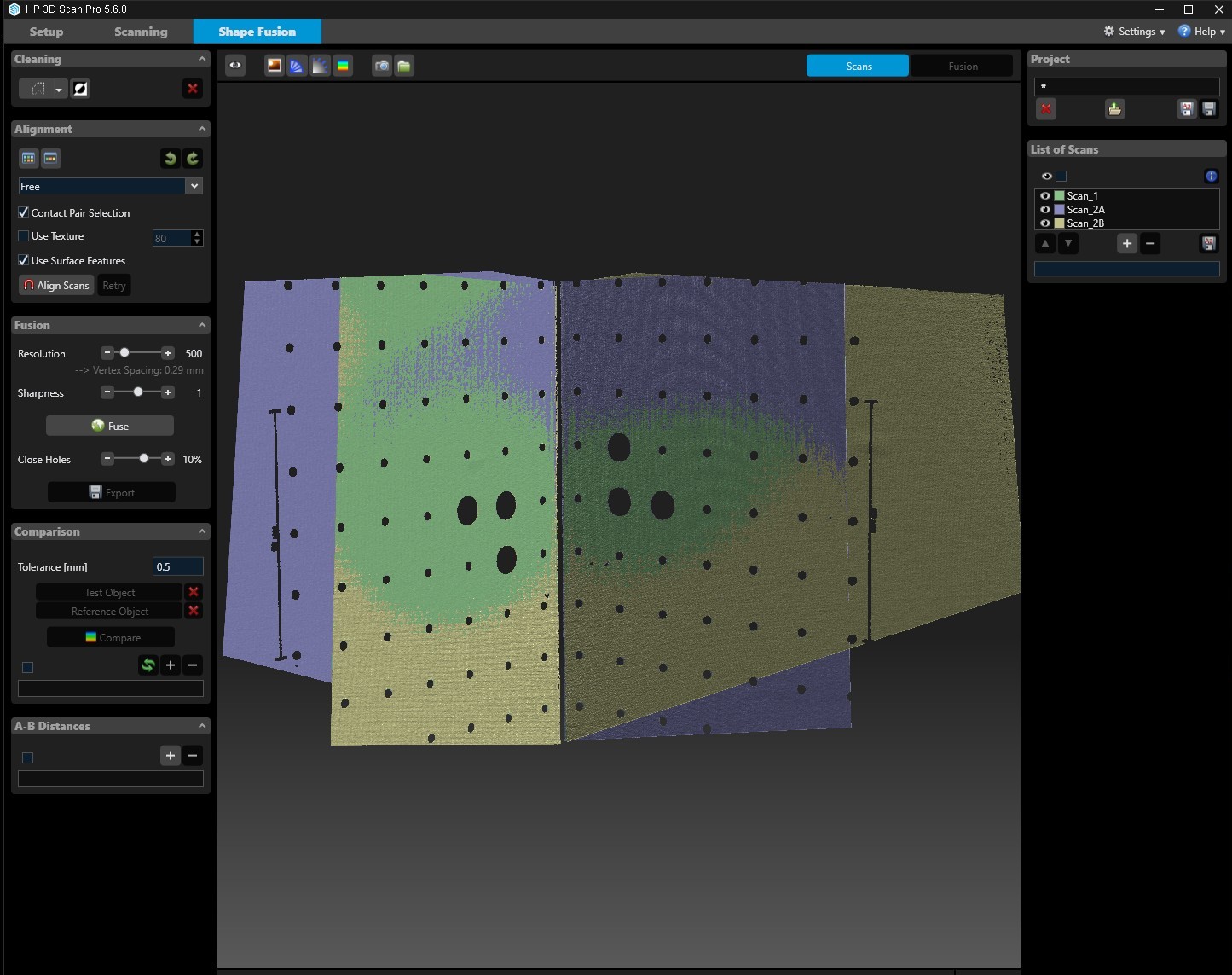Click the green folder icon in viewport toolbar
This screenshot has height=975, width=1232.
404,66
